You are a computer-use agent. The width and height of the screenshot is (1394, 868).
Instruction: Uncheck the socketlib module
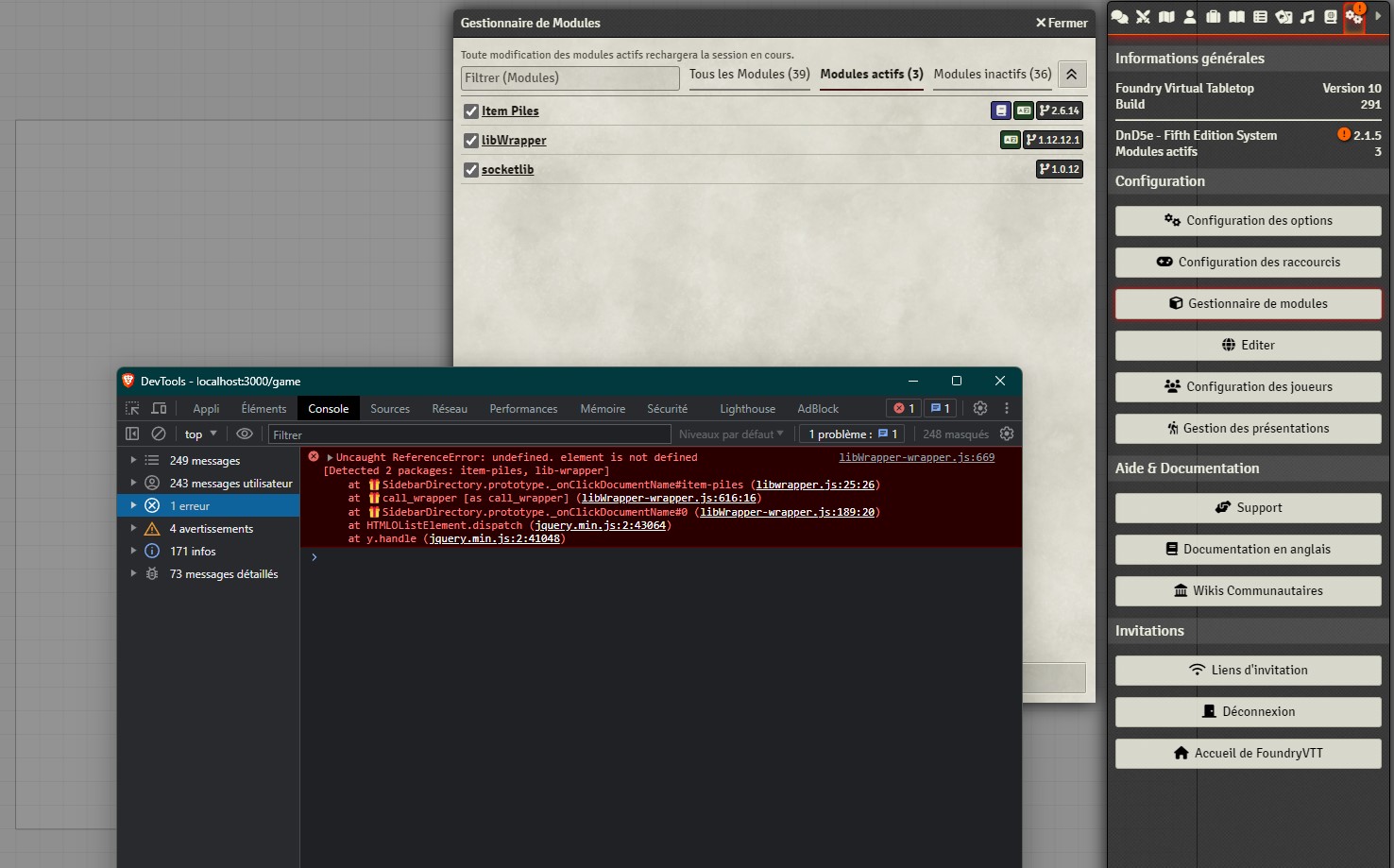471,169
